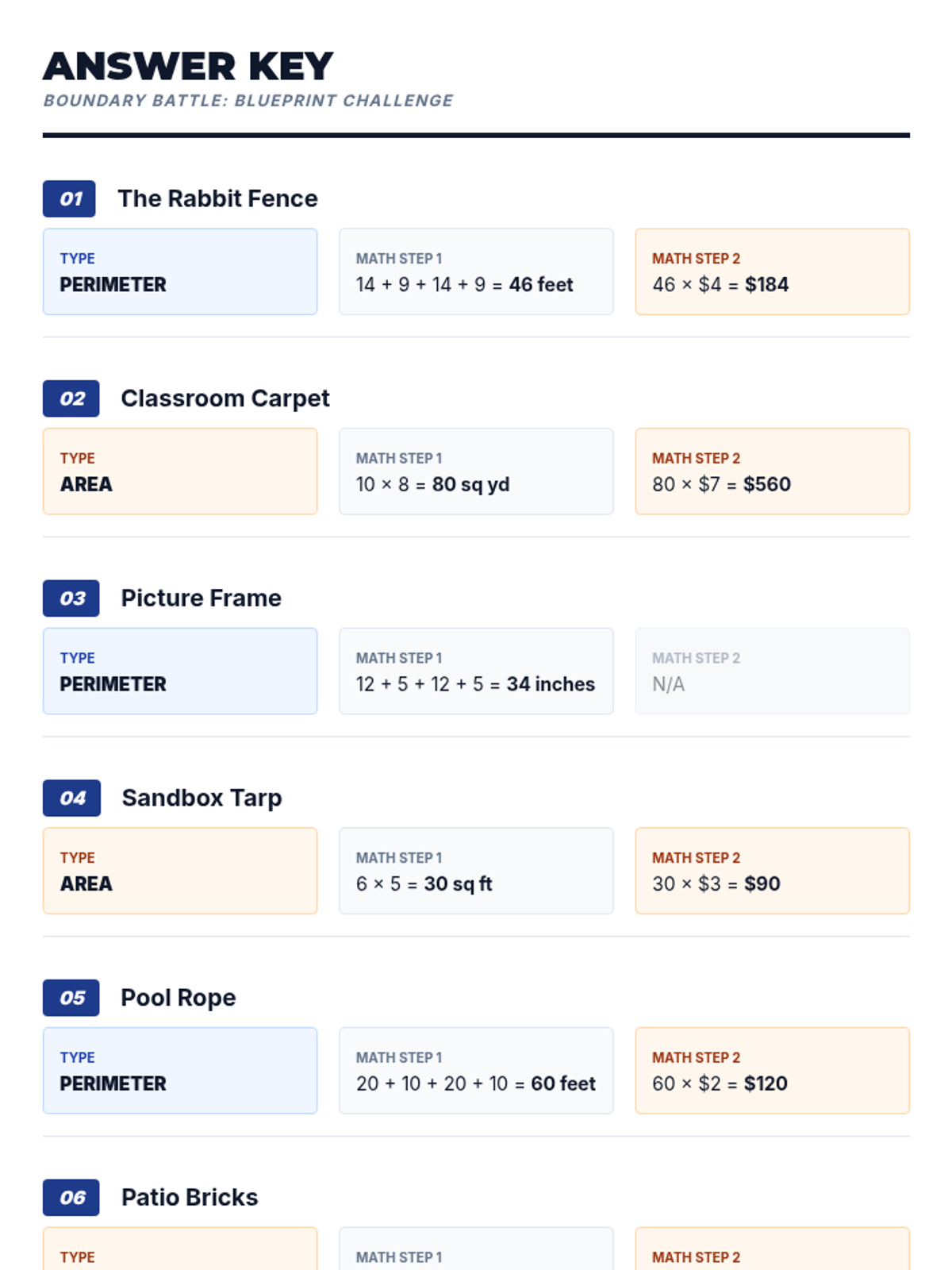Click the Patio Bricks heading
Viewport: 952px width, 1270px height.
[190, 1198]
